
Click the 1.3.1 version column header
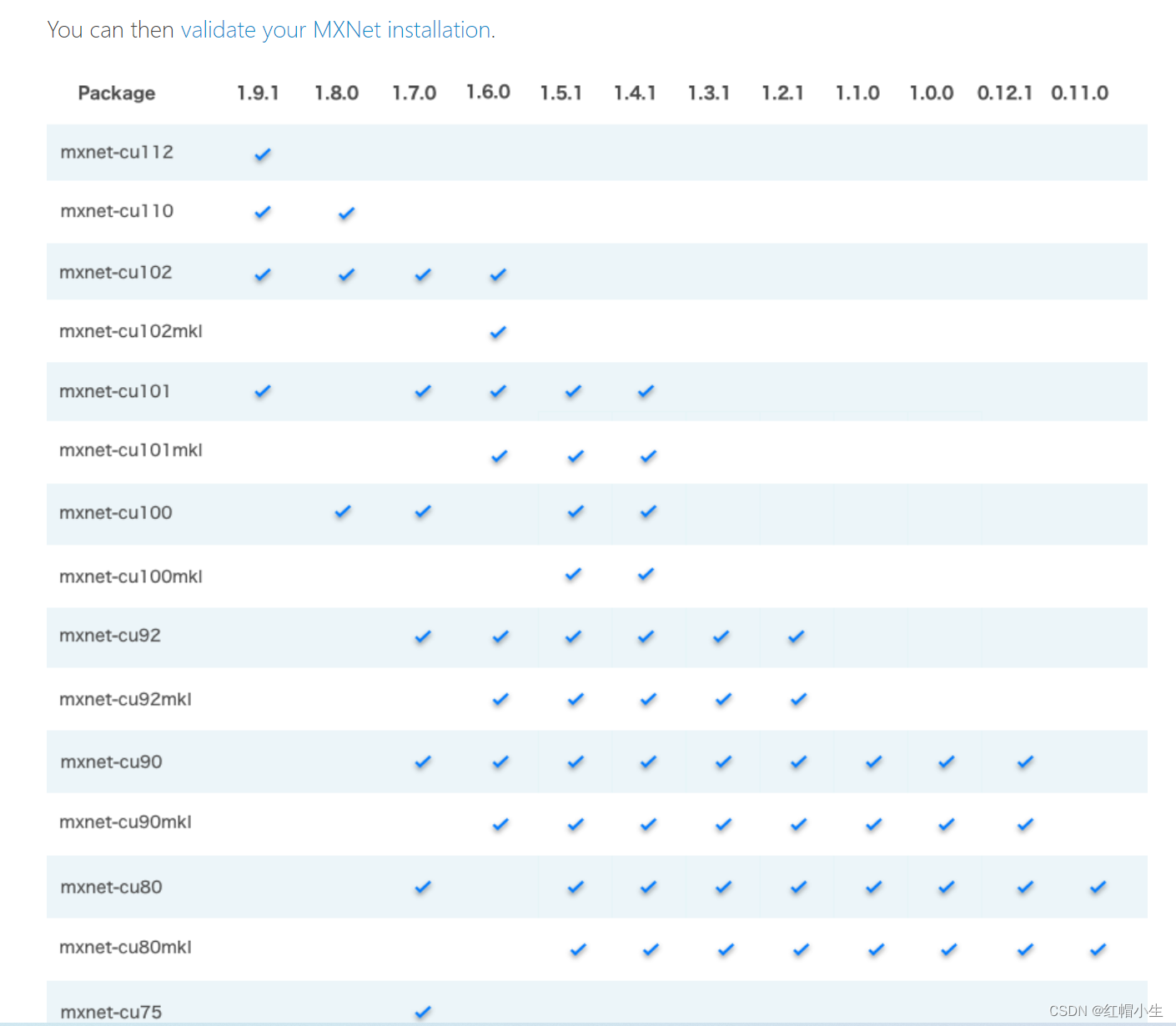[709, 93]
